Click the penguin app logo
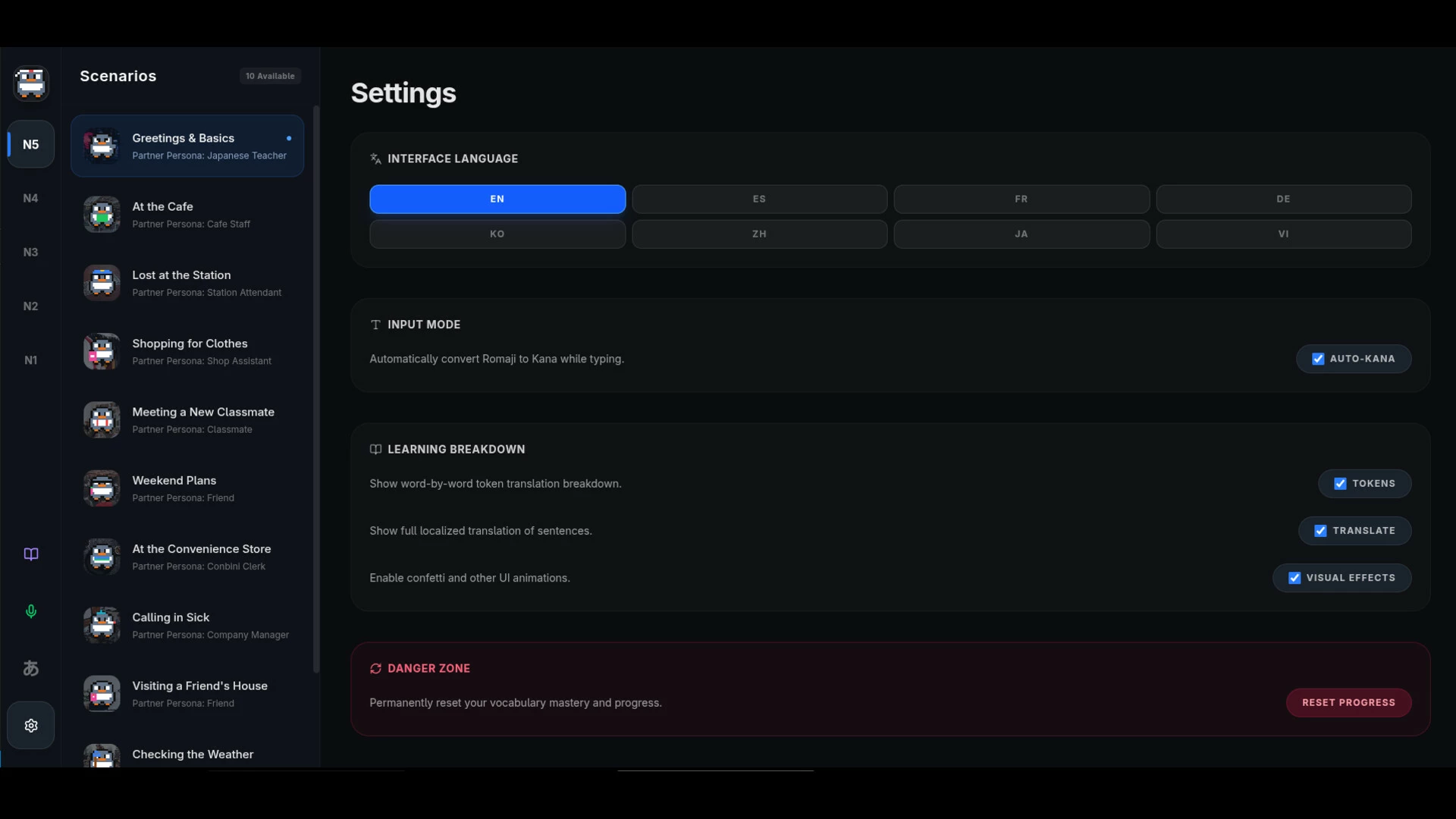This screenshot has width=1456, height=819. point(31,83)
